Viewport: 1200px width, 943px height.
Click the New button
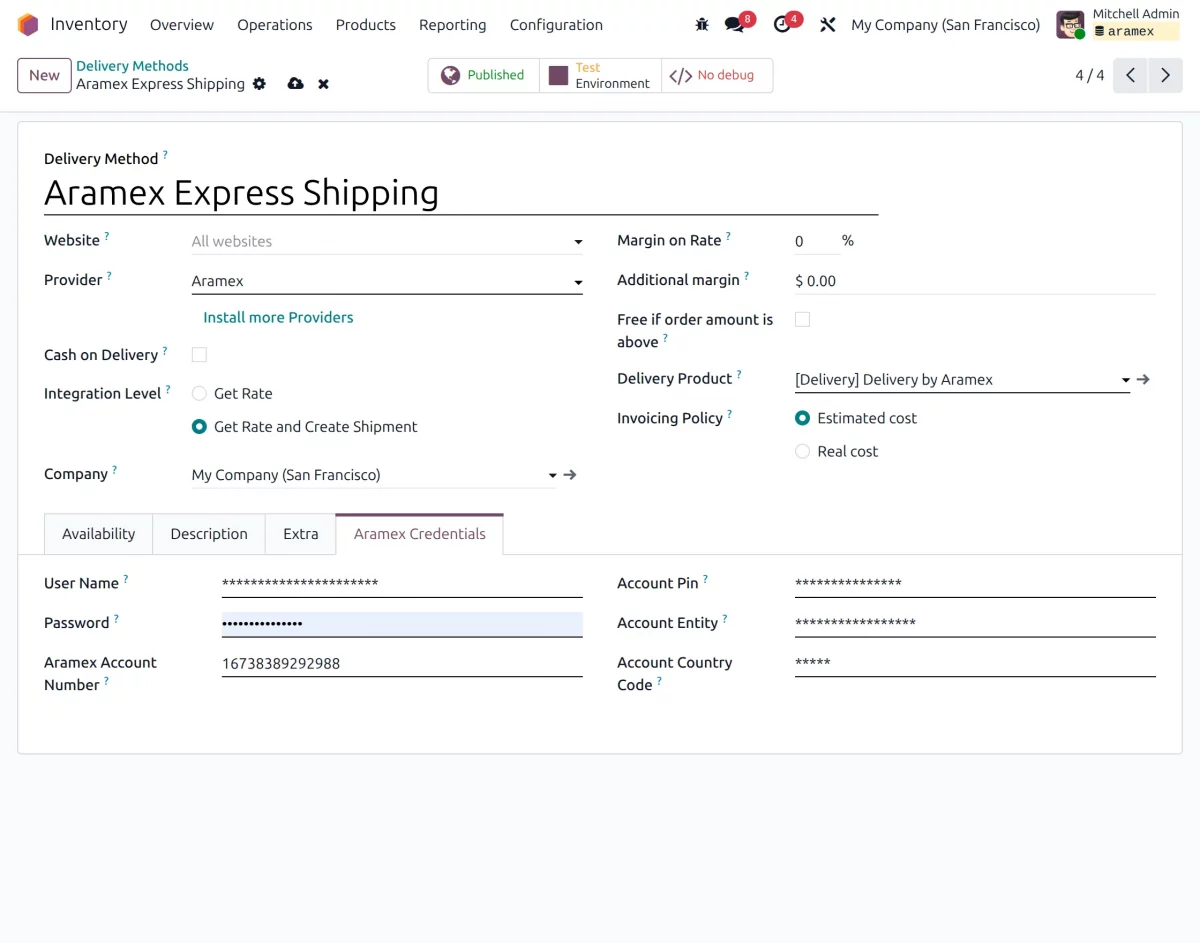point(44,75)
